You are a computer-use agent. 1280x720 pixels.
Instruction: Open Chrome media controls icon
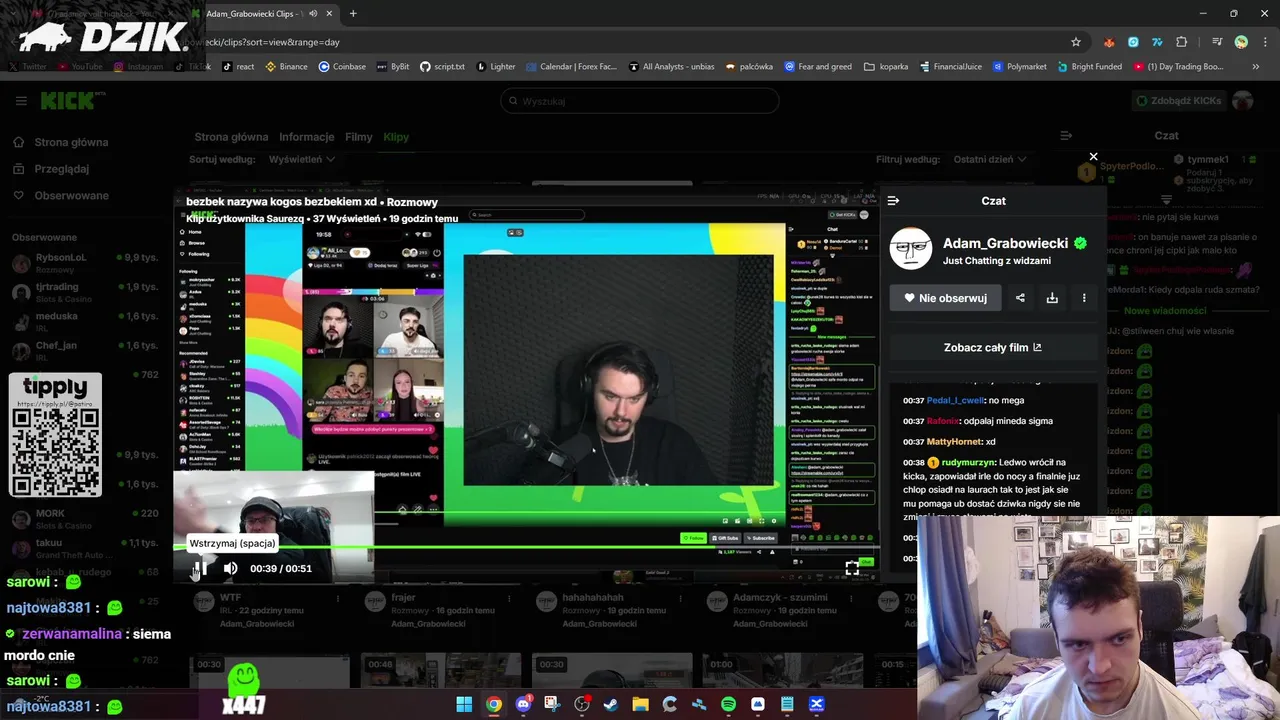pyautogui.click(x=1217, y=42)
